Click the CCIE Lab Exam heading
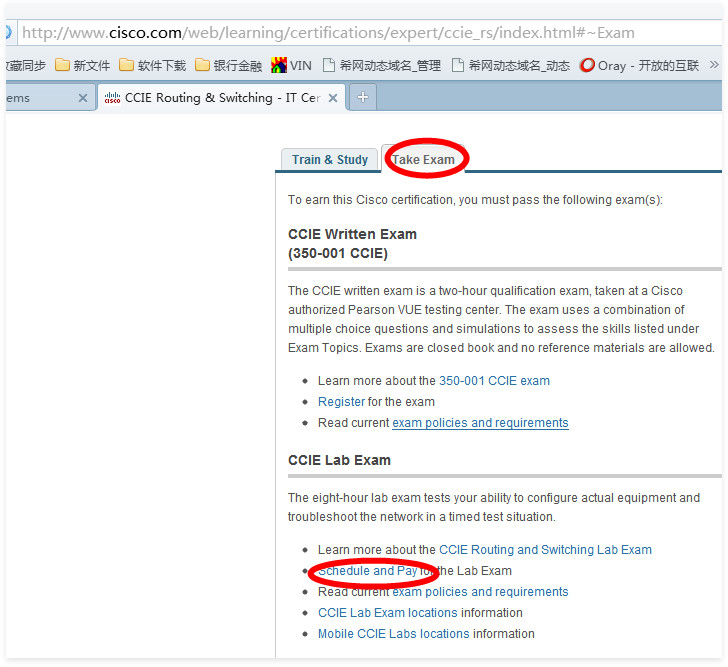This screenshot has height=667, width=728. click(x=339, y=460)
